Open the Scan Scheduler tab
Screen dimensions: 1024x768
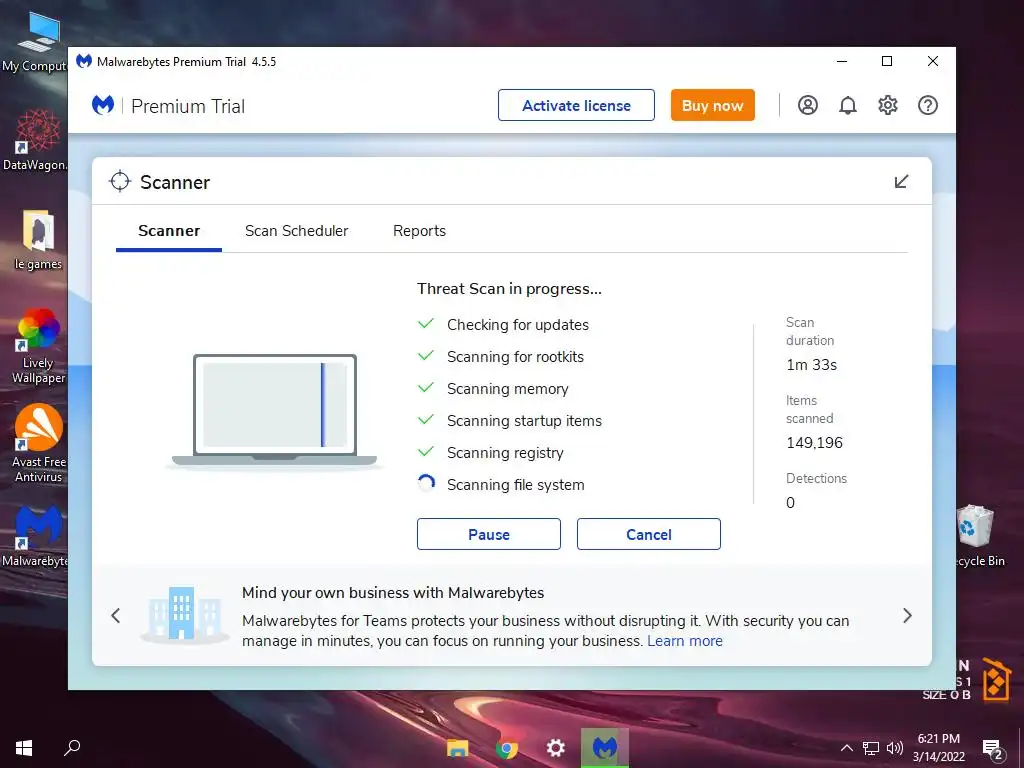(x=296, y=231)
